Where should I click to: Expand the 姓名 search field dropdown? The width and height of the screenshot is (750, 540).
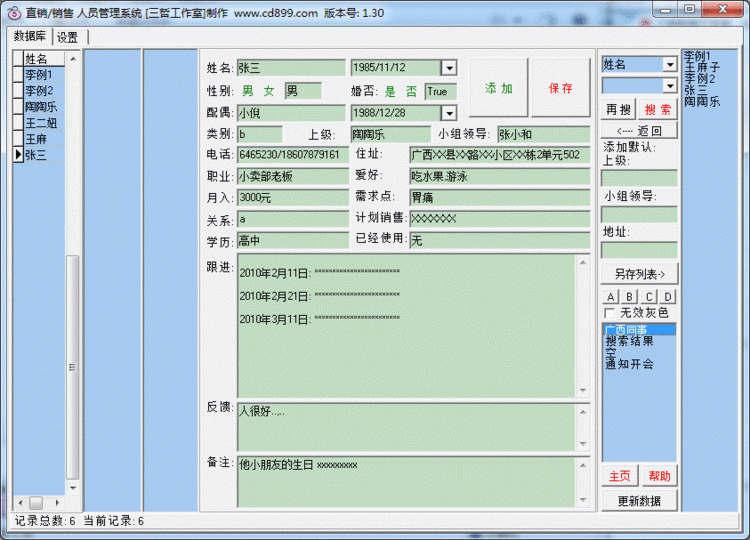[x=669, y=64]
